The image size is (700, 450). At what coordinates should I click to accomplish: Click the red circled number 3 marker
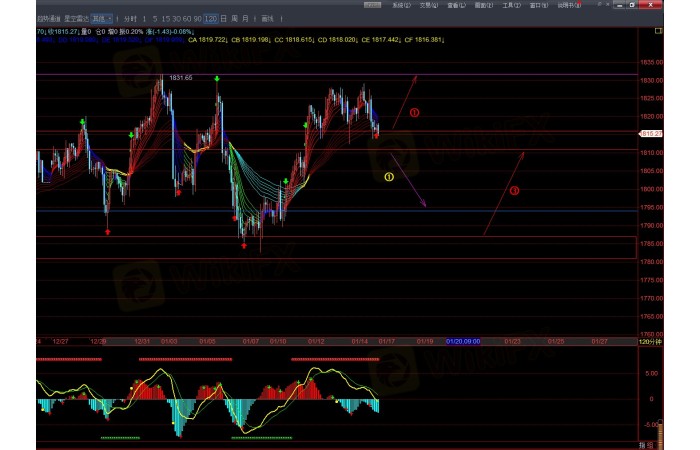coord(514,190)
